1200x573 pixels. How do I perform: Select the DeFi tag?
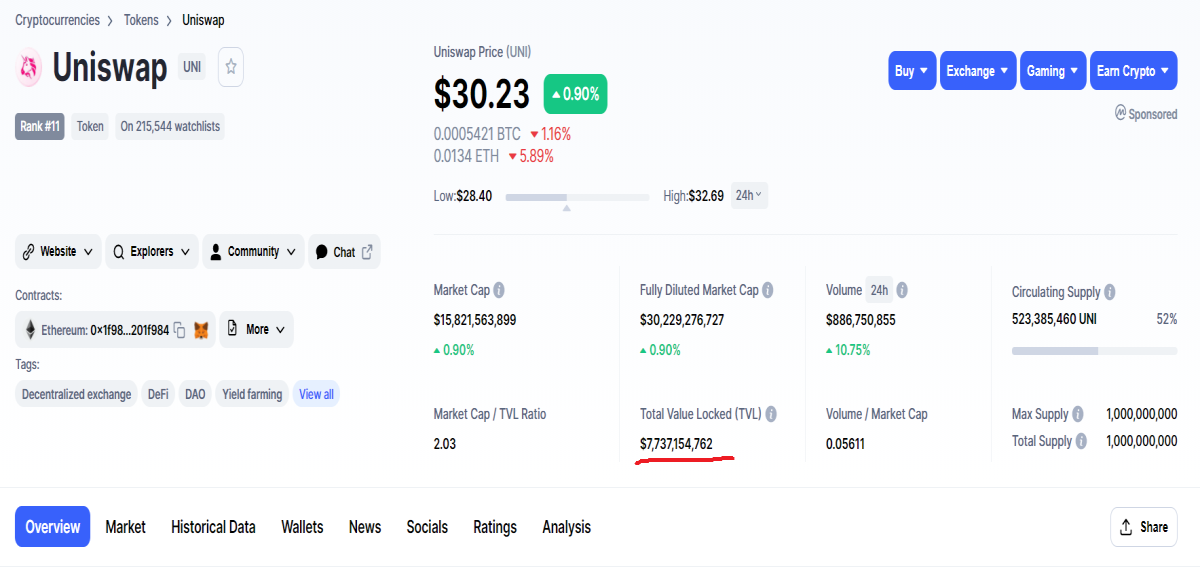tap(158, 394)
